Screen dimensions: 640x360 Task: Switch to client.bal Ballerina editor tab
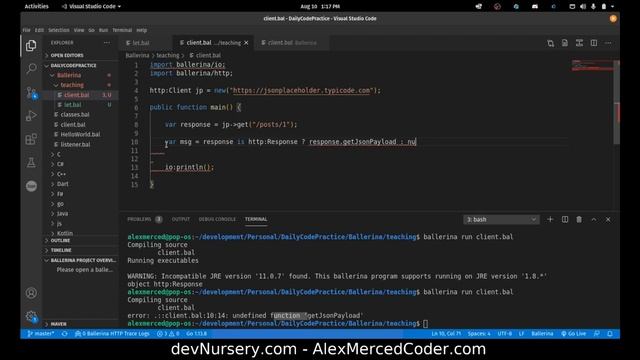(292, 43)
